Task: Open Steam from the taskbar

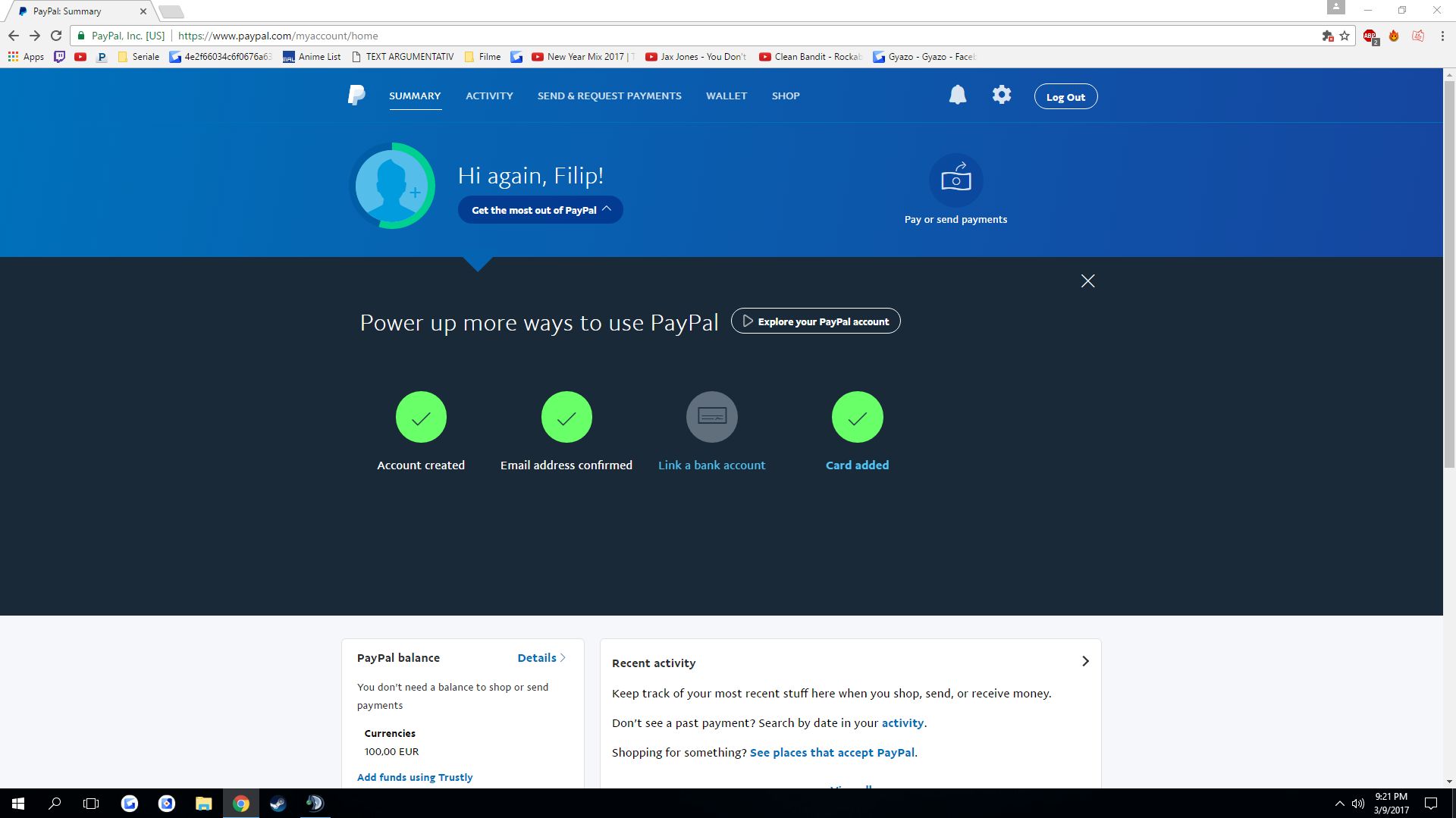Action: click(278, 804)
